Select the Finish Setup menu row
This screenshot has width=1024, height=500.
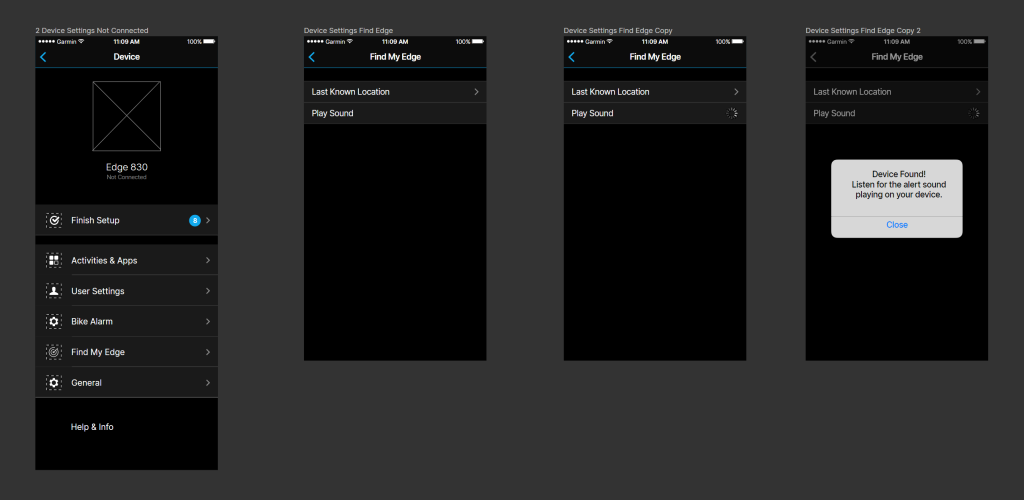coord(127,221)
